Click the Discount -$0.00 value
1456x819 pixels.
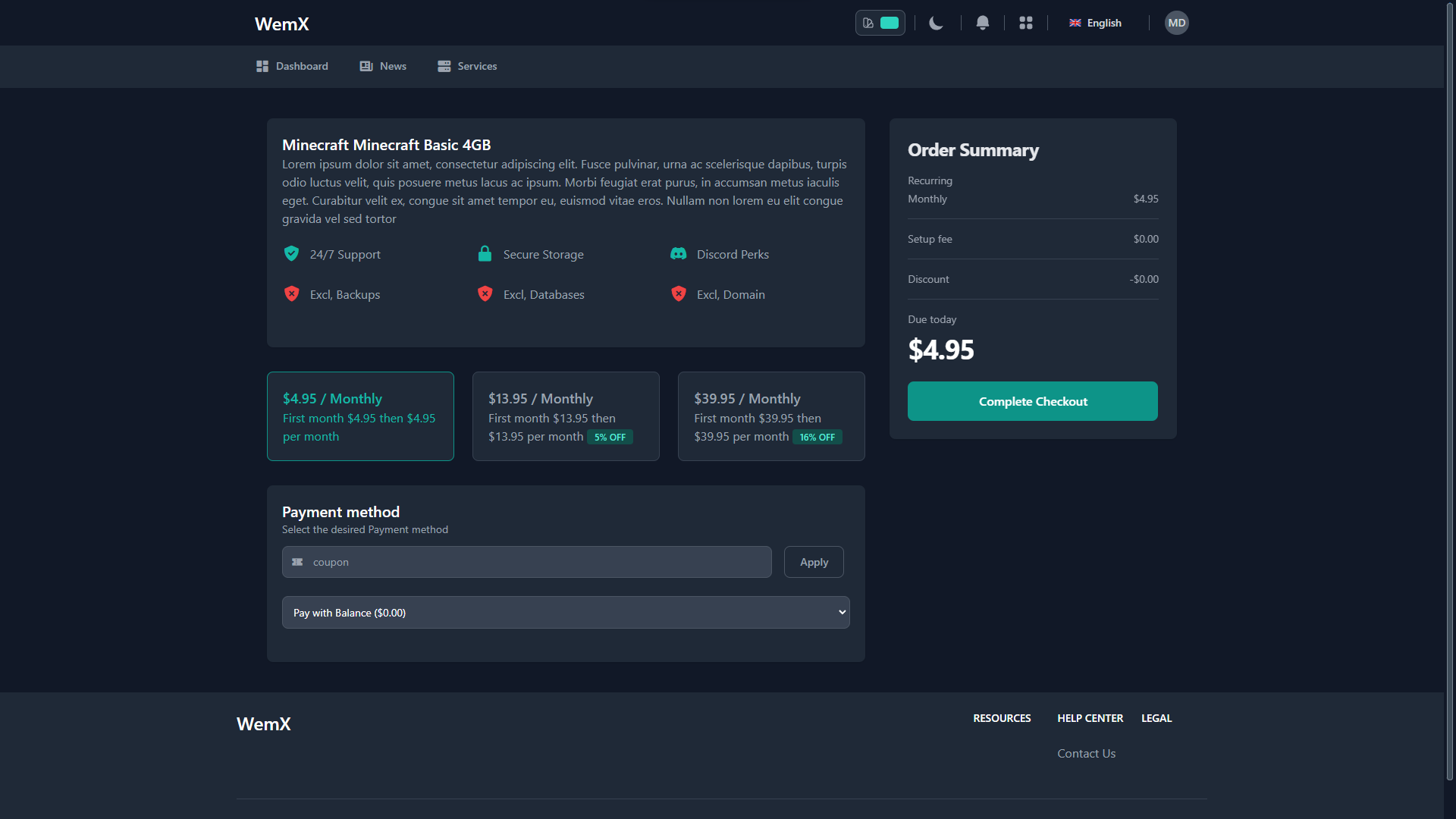click(x=1144, y=279)
